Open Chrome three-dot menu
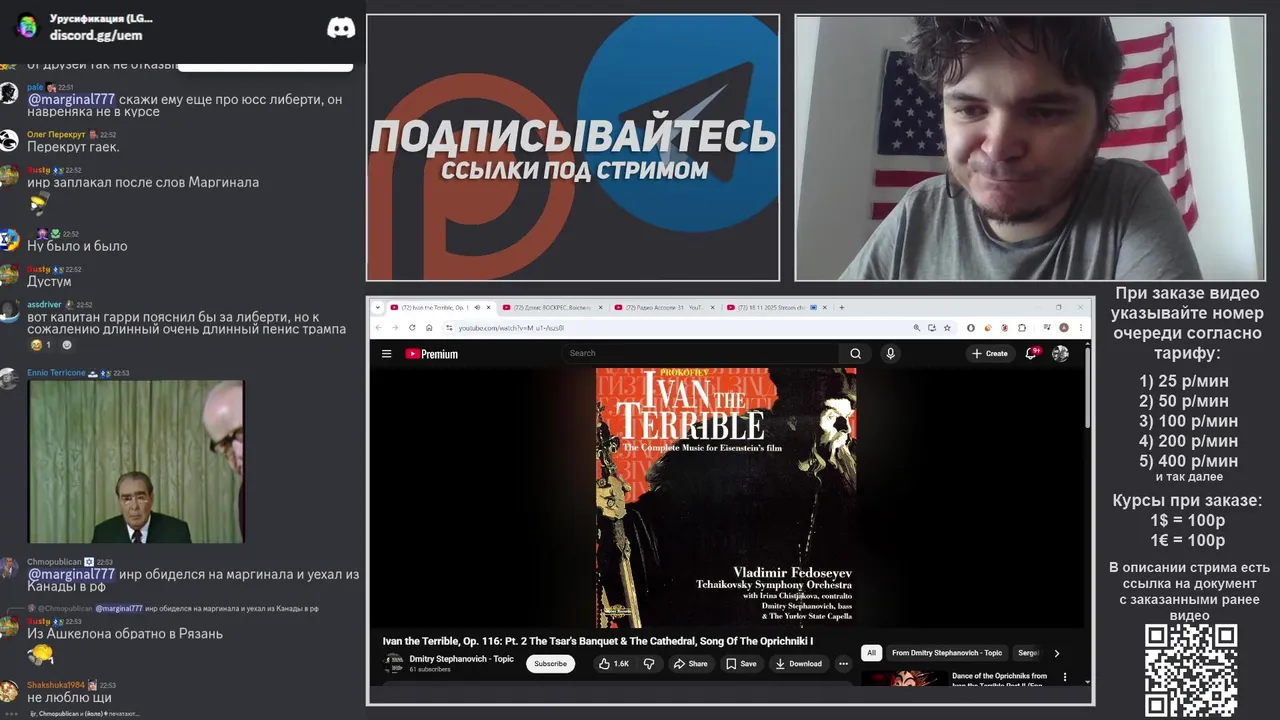This screenshot has height=720, width=1280. [1081, 327]
